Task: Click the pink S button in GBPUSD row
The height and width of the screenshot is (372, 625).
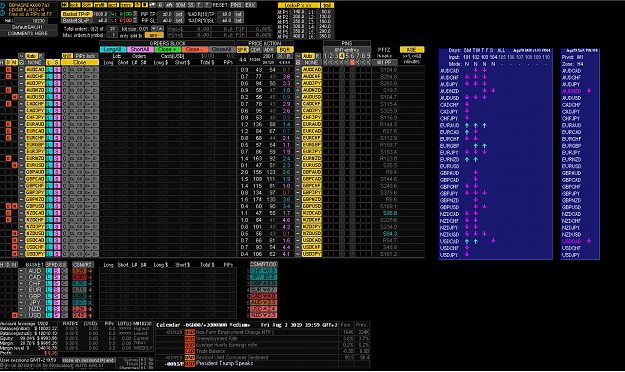Action: click(57, 206)
